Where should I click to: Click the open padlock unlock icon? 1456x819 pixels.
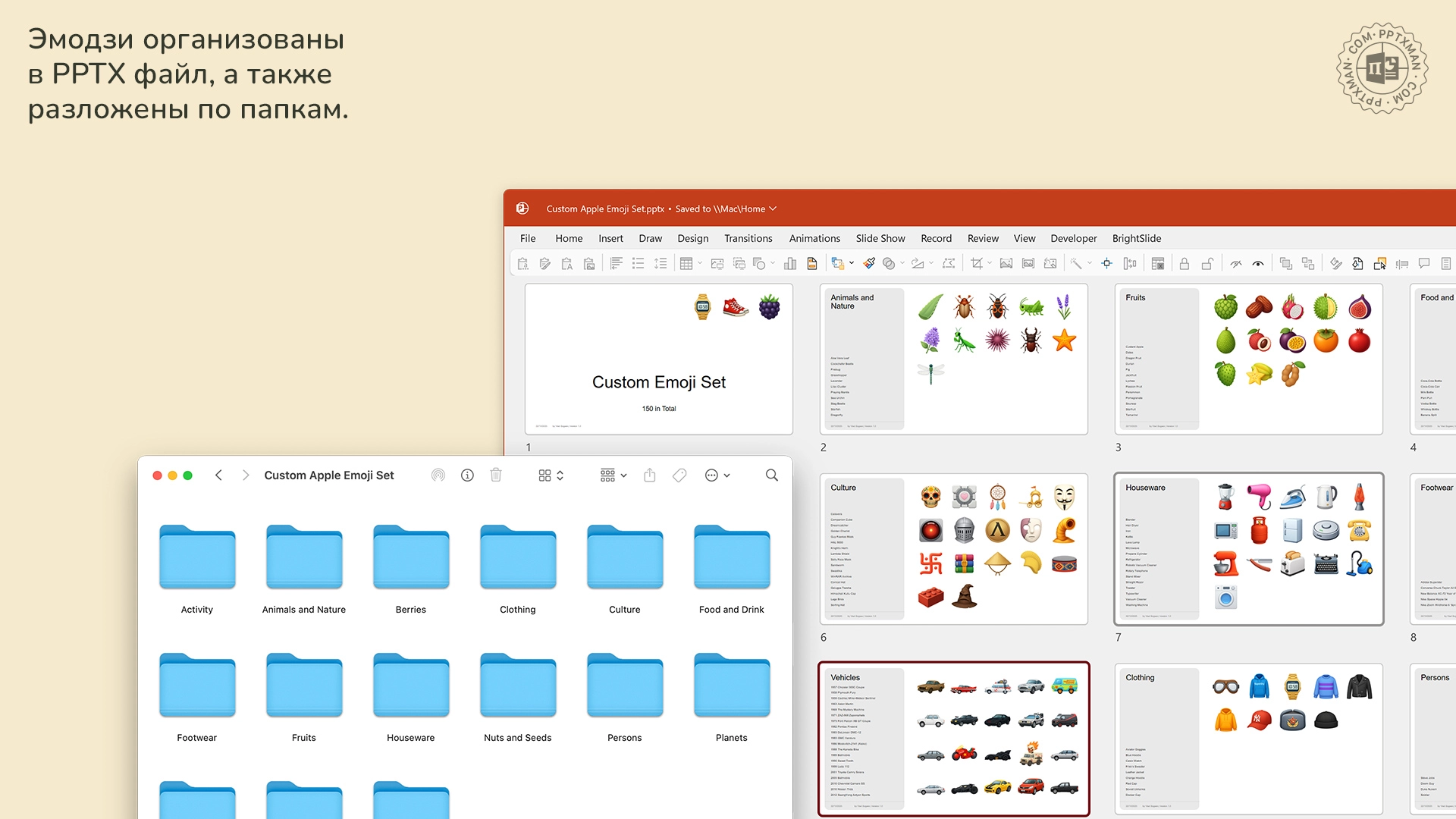coord(1207,263)
